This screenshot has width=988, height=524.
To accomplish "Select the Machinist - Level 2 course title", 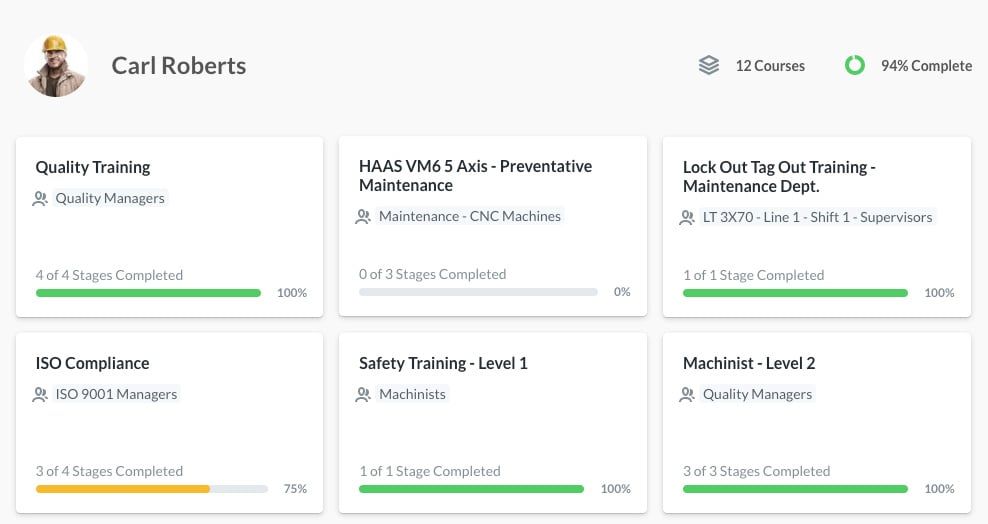I will point(749,363).
